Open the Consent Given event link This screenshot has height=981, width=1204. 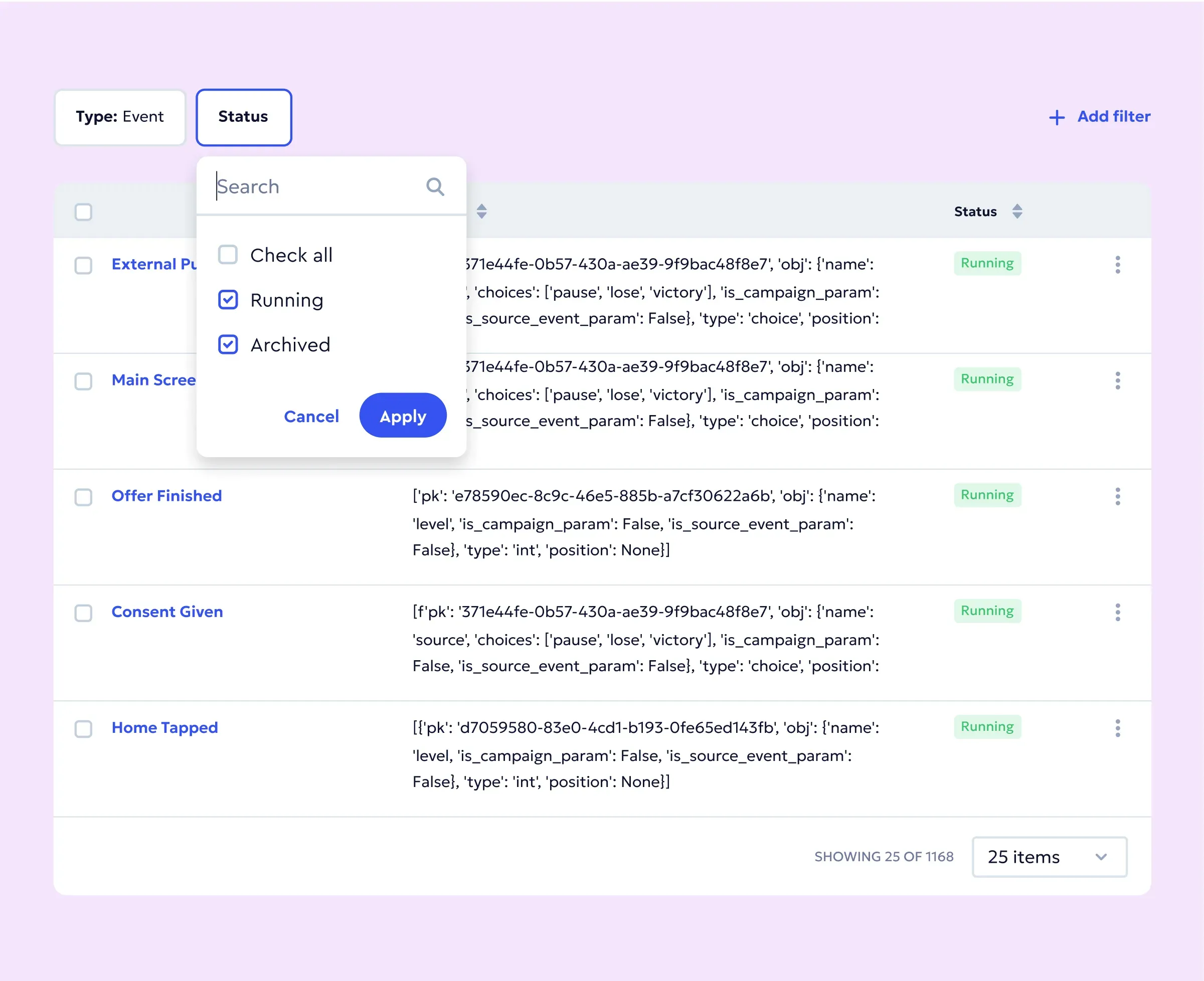pos(167,612)
